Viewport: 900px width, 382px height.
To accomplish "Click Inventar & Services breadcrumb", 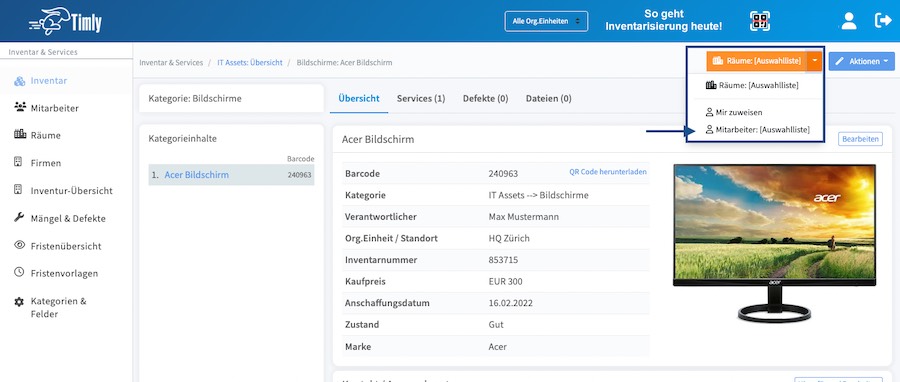I will tap(171, 63).
